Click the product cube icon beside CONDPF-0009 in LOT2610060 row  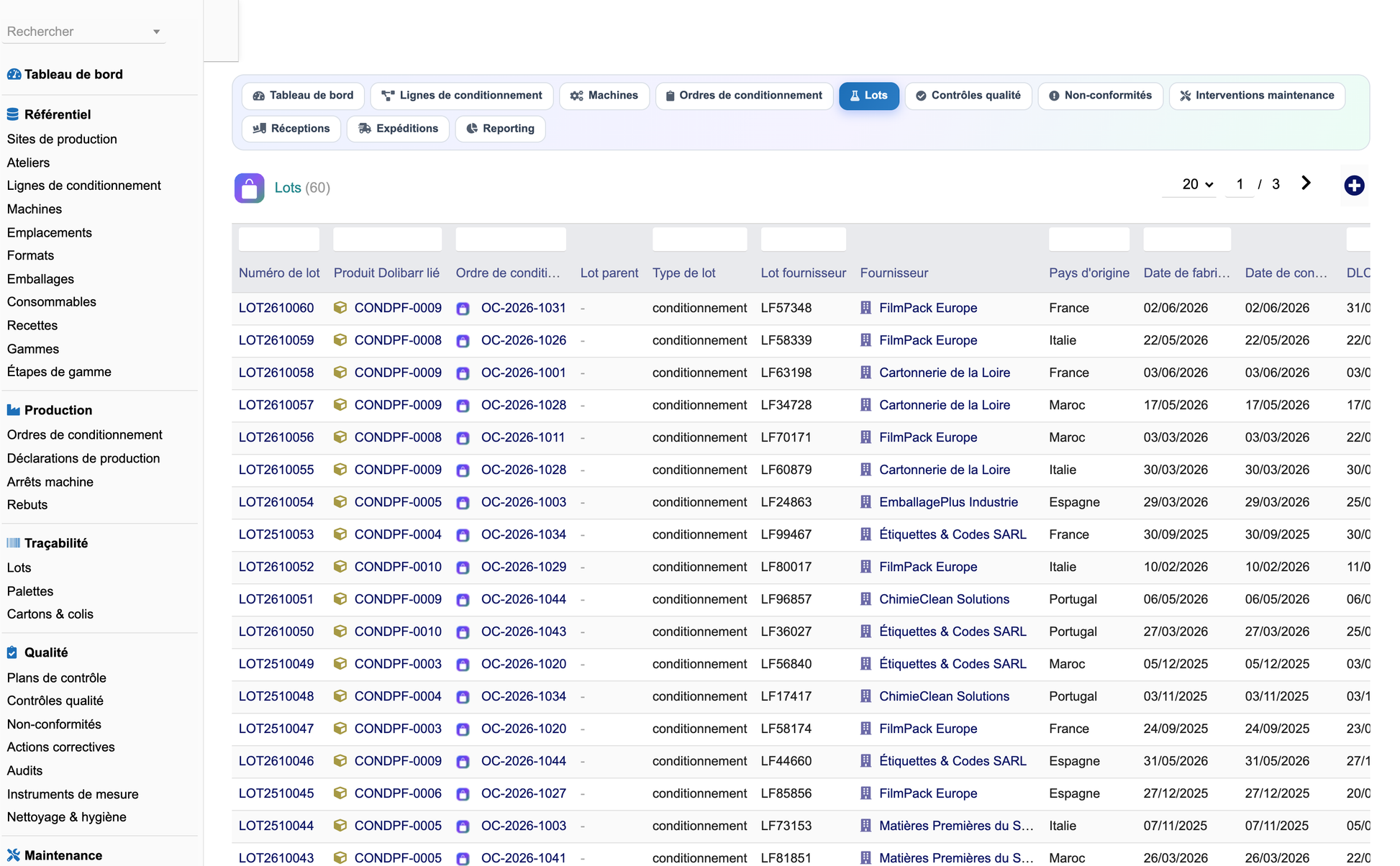coord(340,308)
